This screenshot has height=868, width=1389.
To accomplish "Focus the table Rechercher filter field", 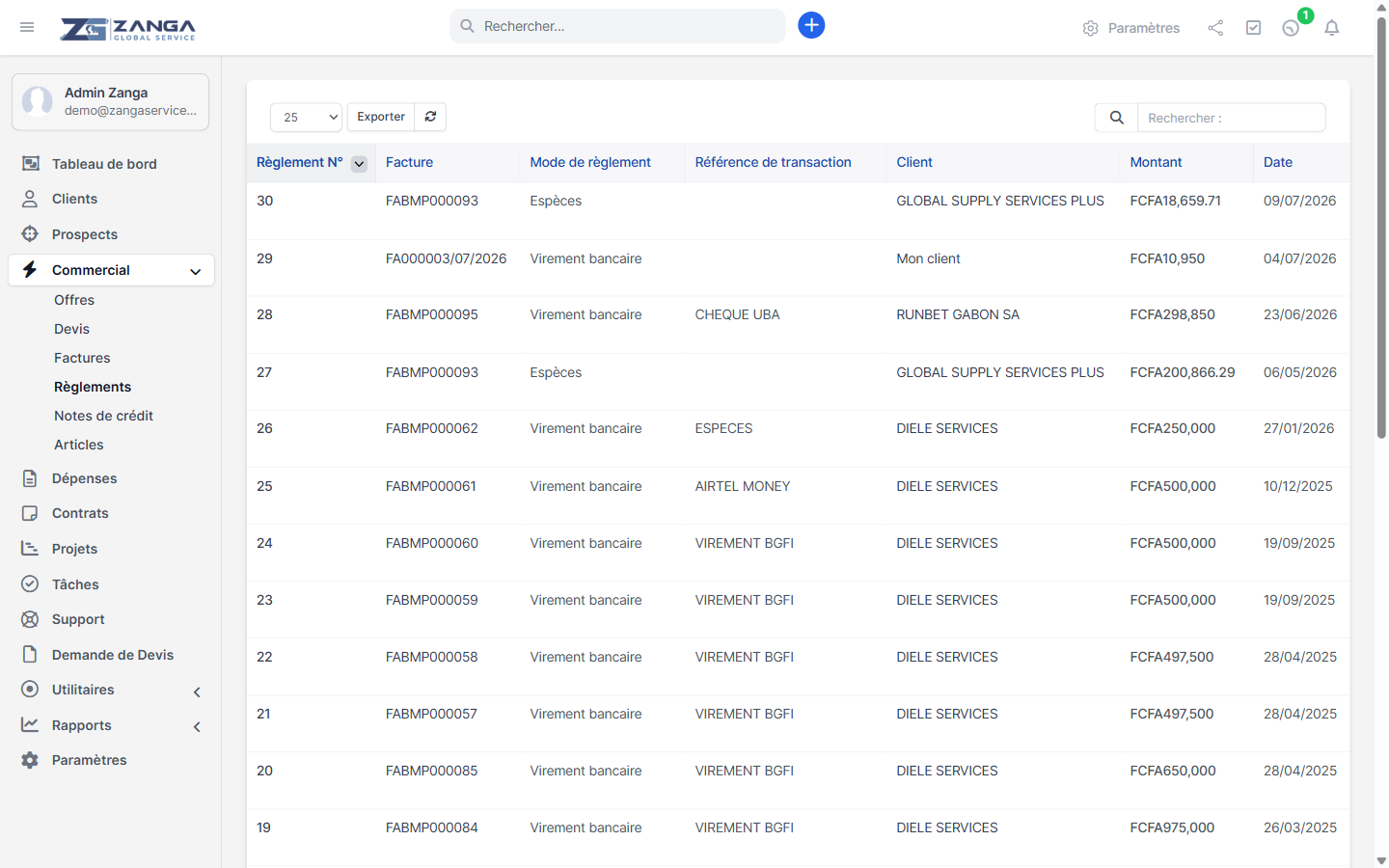I will click(x=1231, y=118).
